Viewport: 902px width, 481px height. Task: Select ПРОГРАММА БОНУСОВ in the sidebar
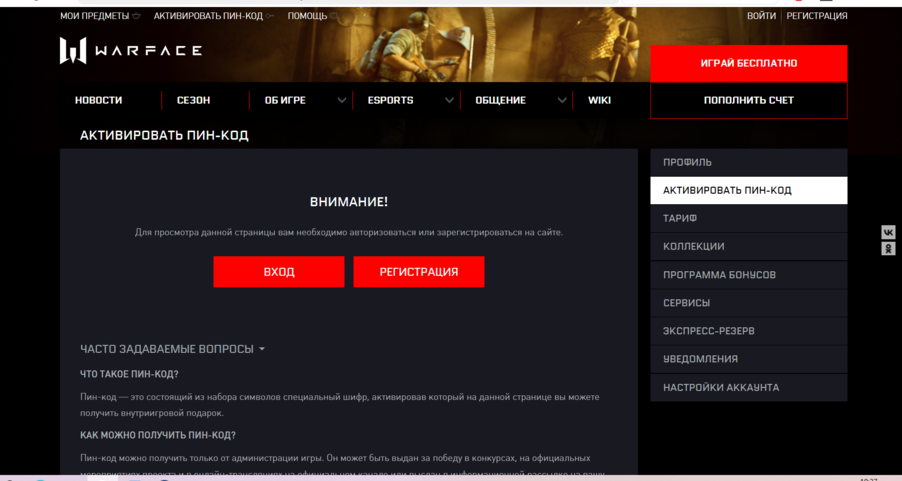pyautogui.click(x=748, y=275)
